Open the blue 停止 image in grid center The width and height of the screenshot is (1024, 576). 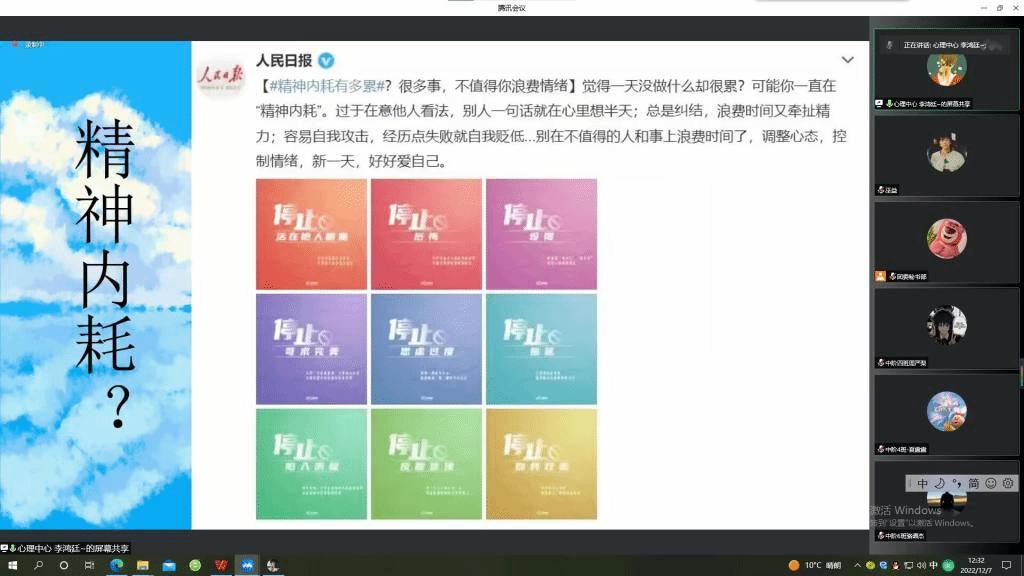click(x=426, y=349)
